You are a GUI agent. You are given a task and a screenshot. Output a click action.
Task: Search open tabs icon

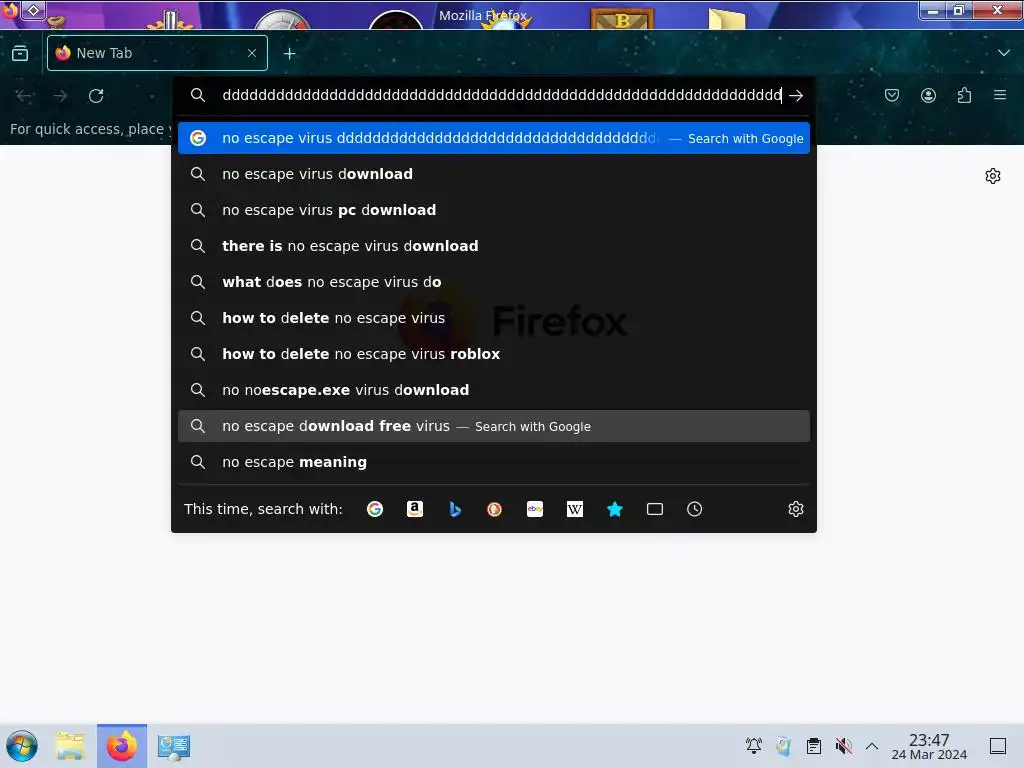pos(654,509)
